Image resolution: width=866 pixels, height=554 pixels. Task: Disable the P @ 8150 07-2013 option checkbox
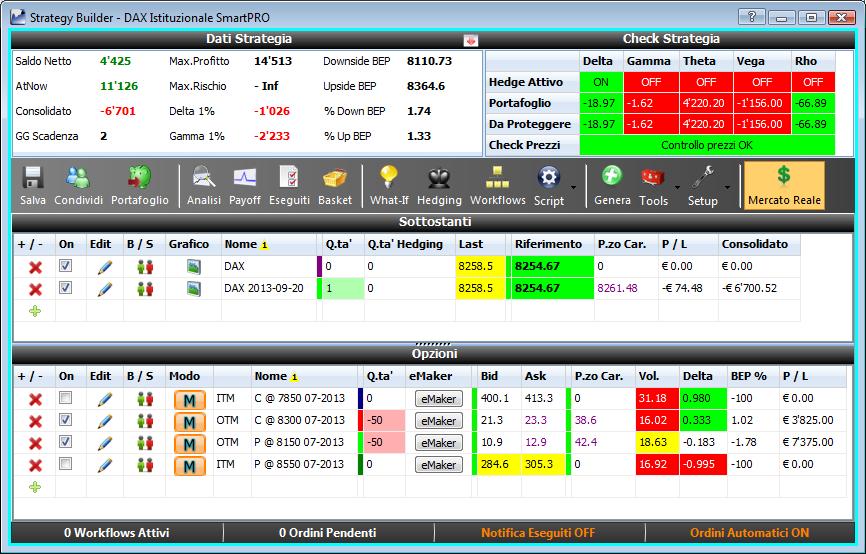65,442
